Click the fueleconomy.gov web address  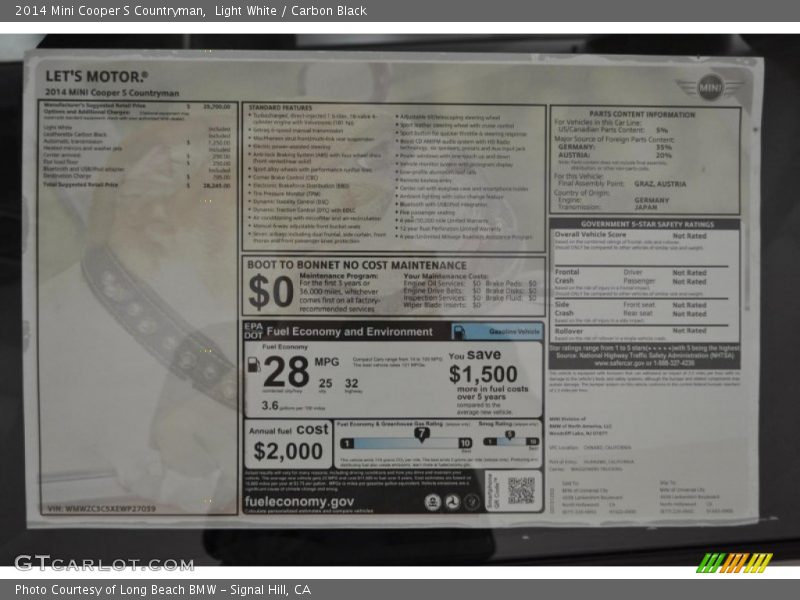pyautogui.click(x=300, y=501)
